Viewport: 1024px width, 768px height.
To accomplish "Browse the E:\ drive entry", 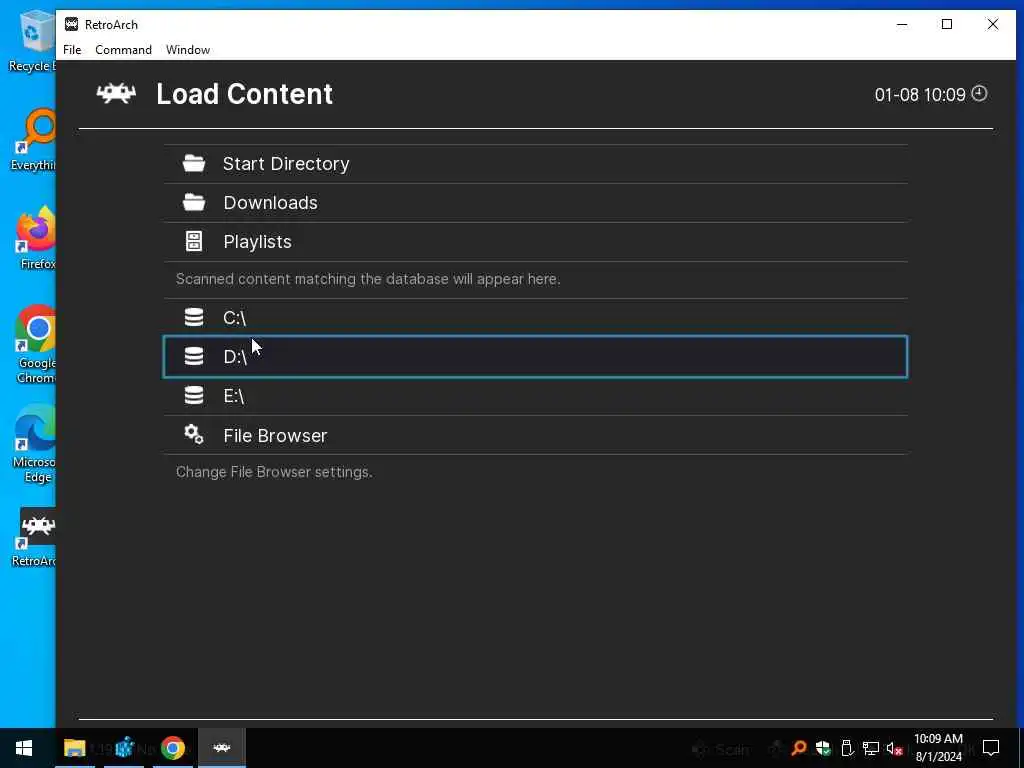I will [x=536, y=396].
